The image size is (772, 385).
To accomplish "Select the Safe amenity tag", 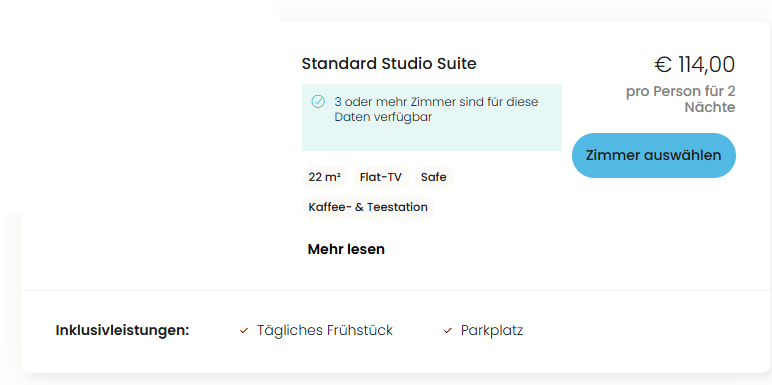I will tap(433, 177).
